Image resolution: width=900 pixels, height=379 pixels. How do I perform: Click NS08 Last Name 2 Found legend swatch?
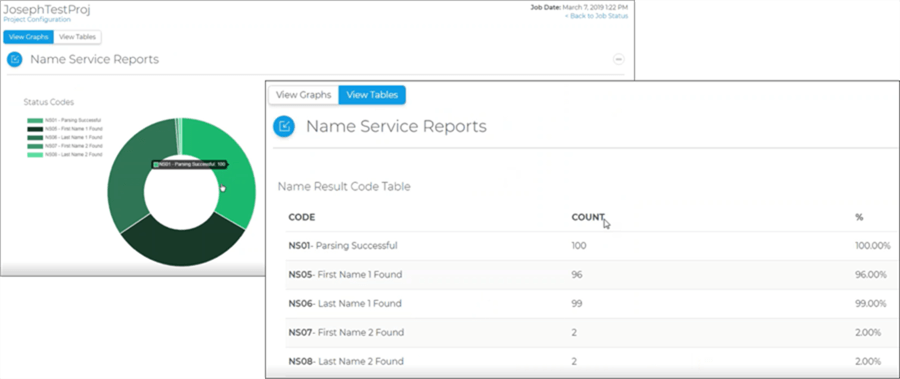[35, 155]
